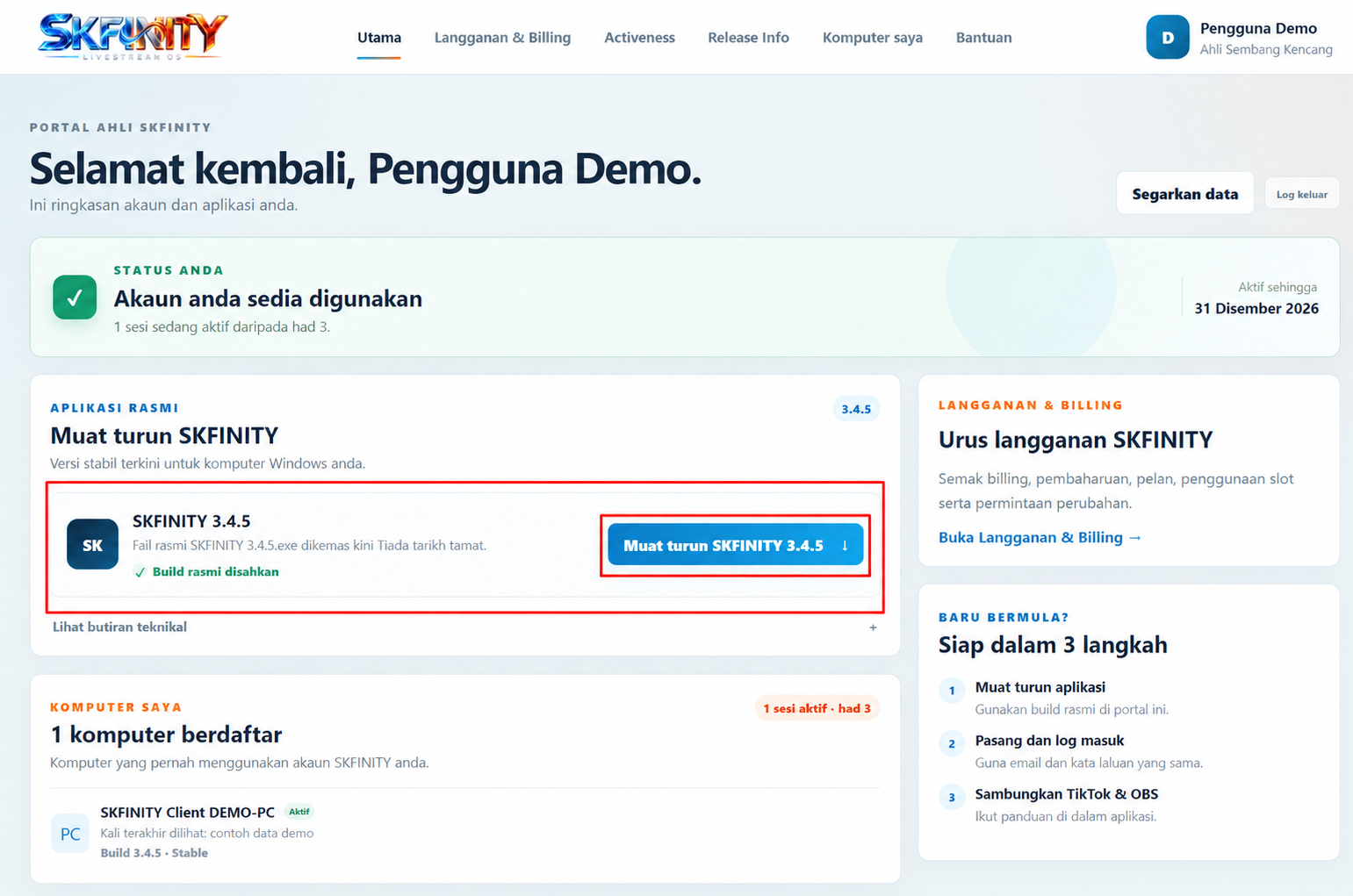Viewport: 1353px width, 896px height.
Task: Click Pasang dan log masuk step
Action: (x=1049, y=741)
